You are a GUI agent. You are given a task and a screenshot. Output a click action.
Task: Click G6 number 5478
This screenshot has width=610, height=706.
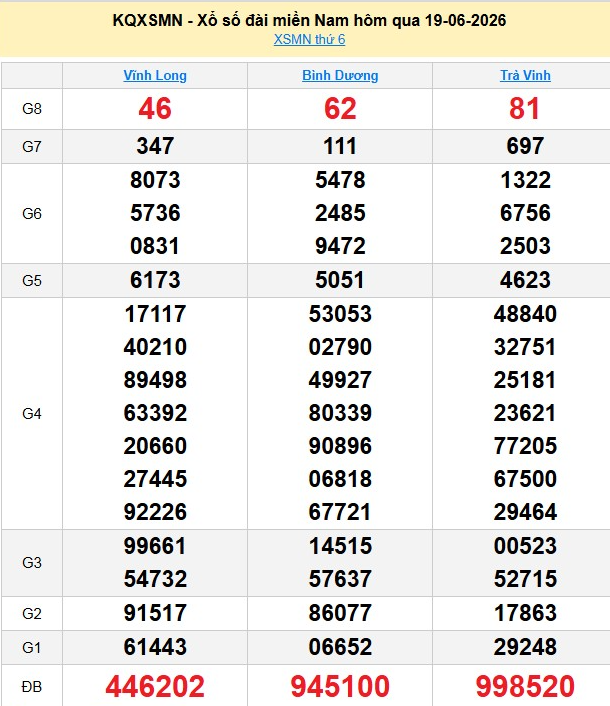[340, 180]
